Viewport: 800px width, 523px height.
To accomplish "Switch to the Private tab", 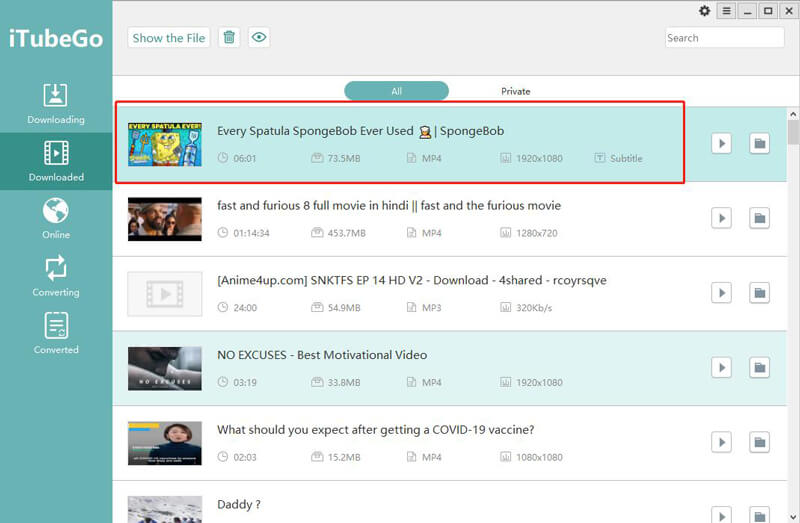I will pos(515,91).
